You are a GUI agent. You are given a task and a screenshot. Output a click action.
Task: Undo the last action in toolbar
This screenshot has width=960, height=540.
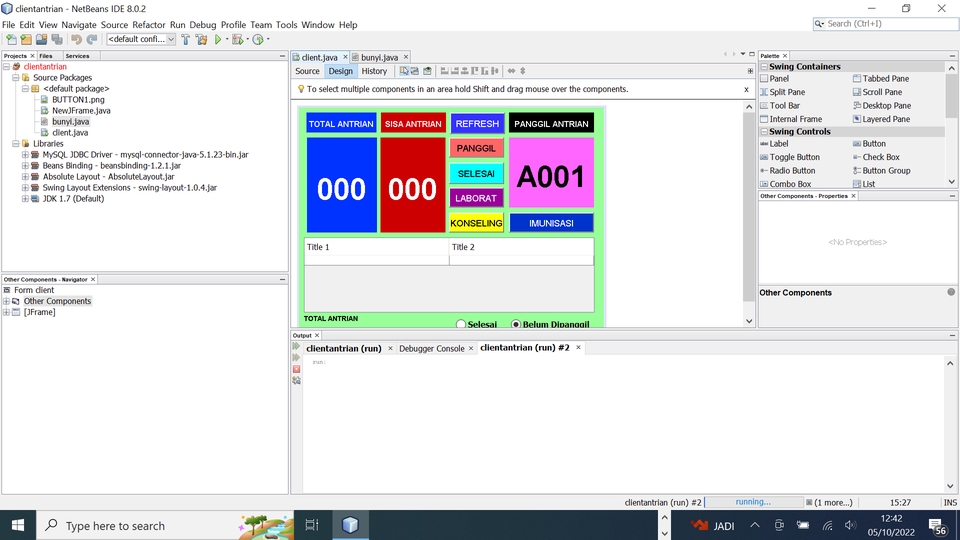(76, 39)
